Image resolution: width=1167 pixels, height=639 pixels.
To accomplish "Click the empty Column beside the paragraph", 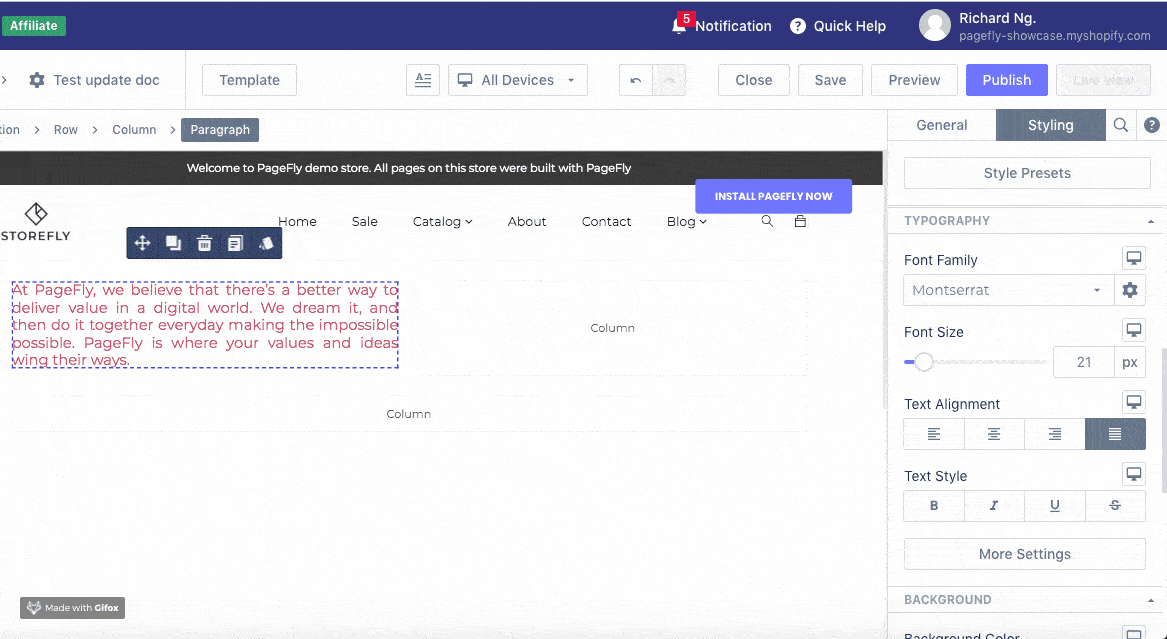I will (612, 328).
